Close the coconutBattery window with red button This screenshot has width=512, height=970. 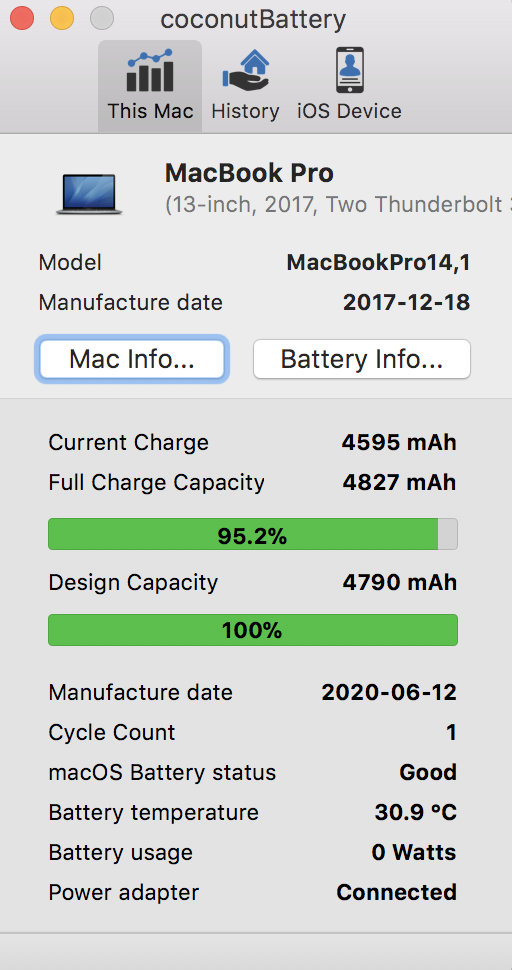[22, 19]
